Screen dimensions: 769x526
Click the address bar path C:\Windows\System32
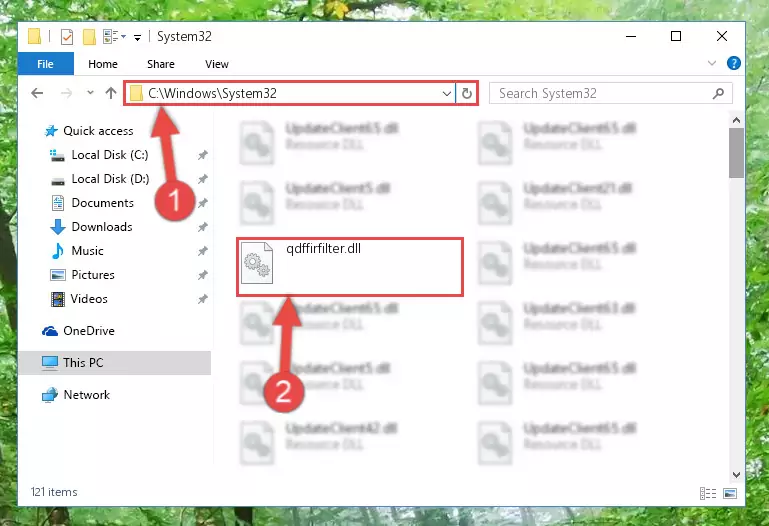click(212, 93)
